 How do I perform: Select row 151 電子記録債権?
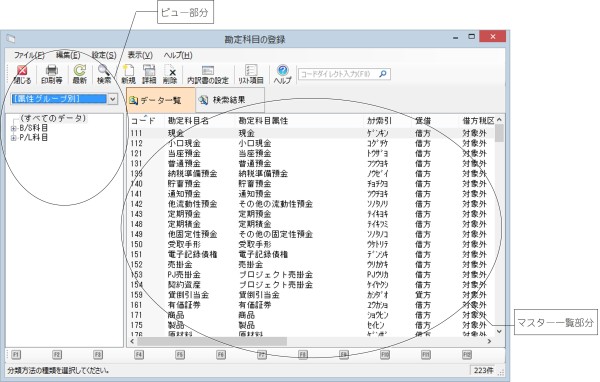click(x=311, y=255)
